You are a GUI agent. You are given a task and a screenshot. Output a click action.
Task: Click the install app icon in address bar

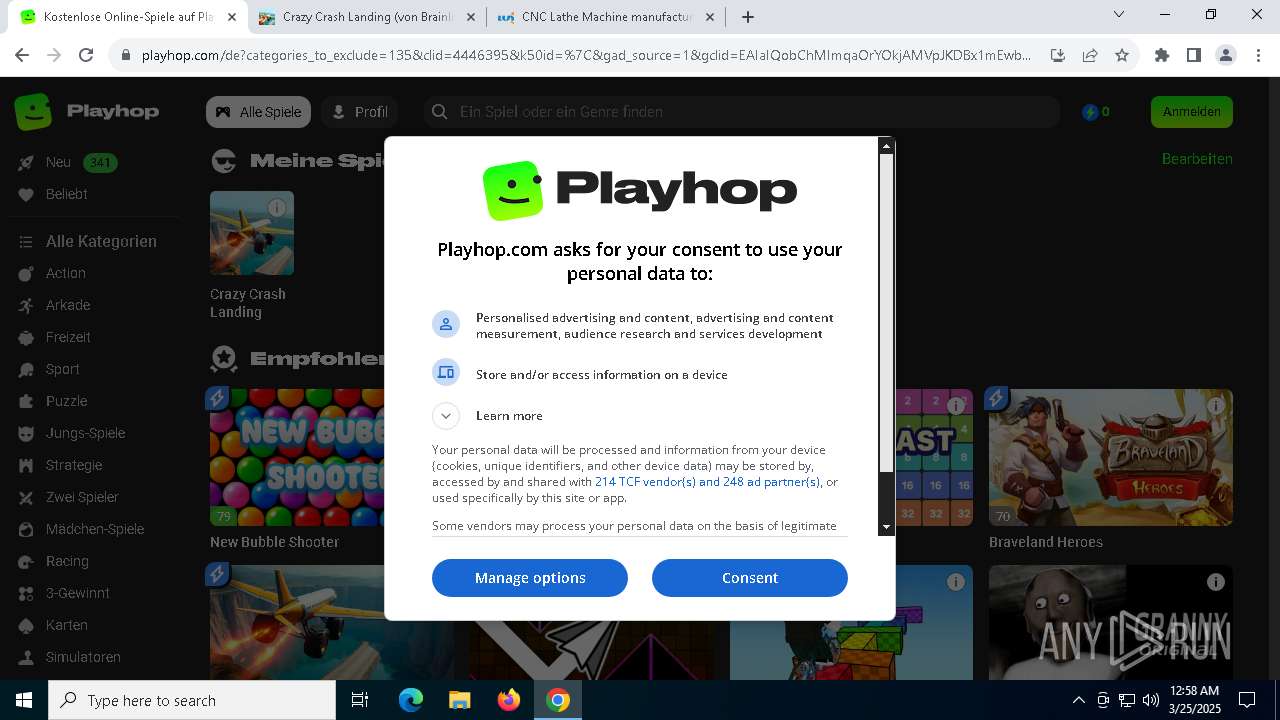tap(1058, 56)
